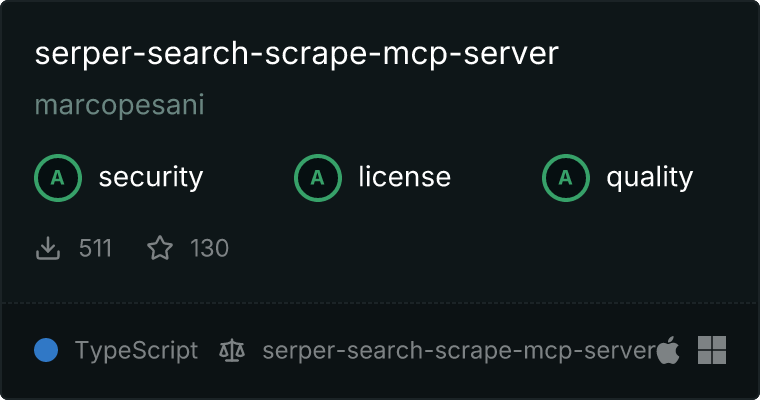Select the security label text
This screenshot has width=760, height=400.
(x=151, y=177)
